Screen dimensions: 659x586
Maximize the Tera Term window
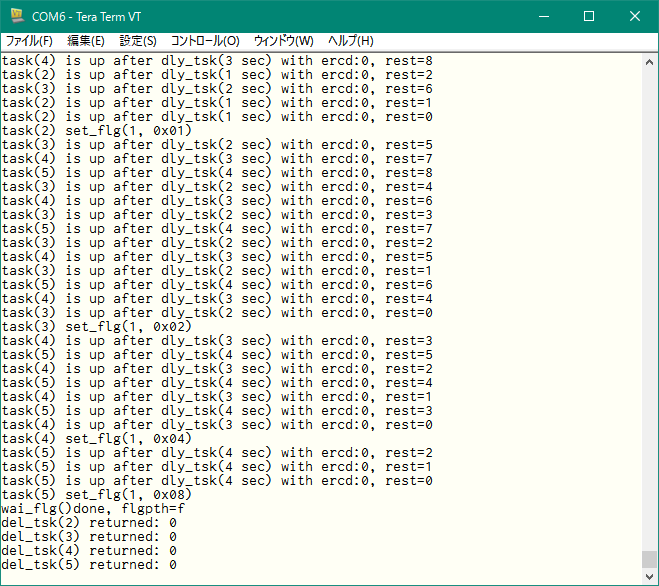(x=589, y=16)
